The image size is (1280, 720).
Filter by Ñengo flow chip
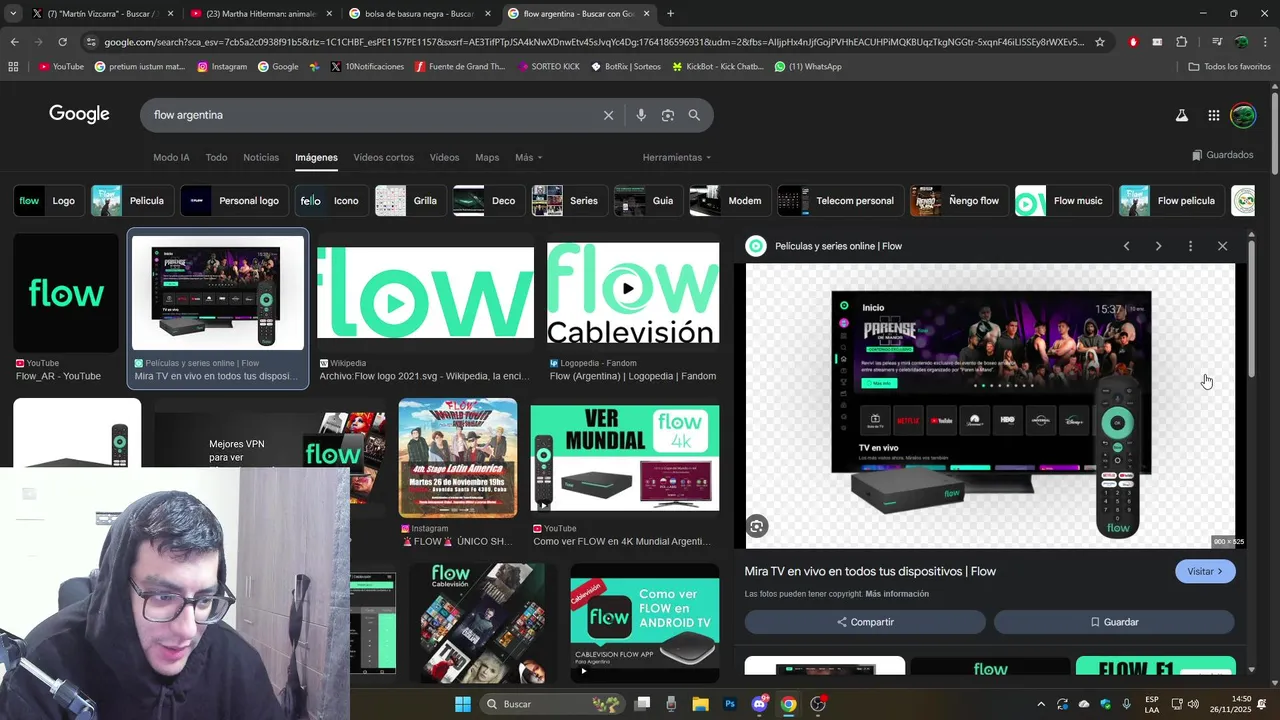(958, 201)
